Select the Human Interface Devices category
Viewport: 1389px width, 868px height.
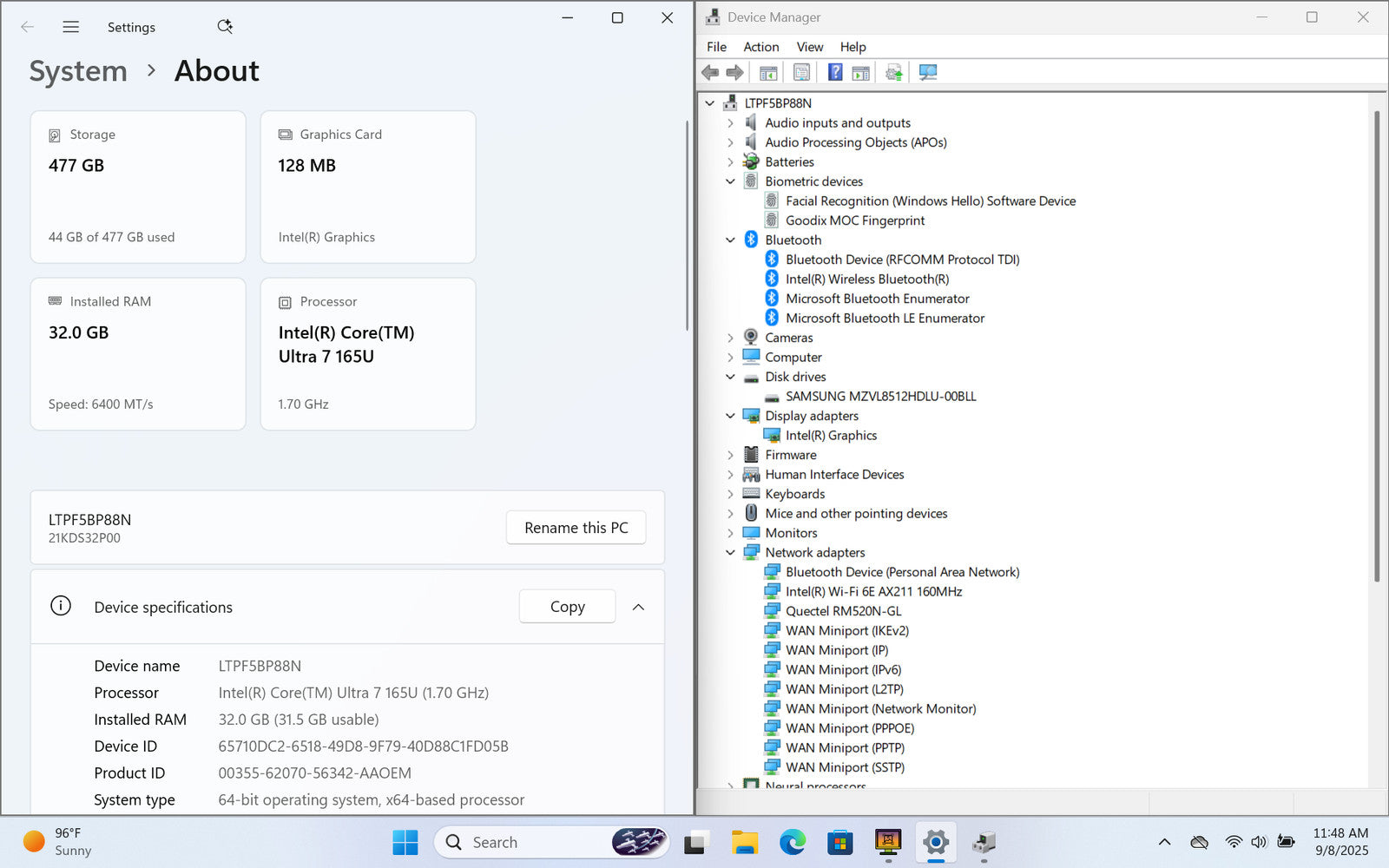point(834,475)
